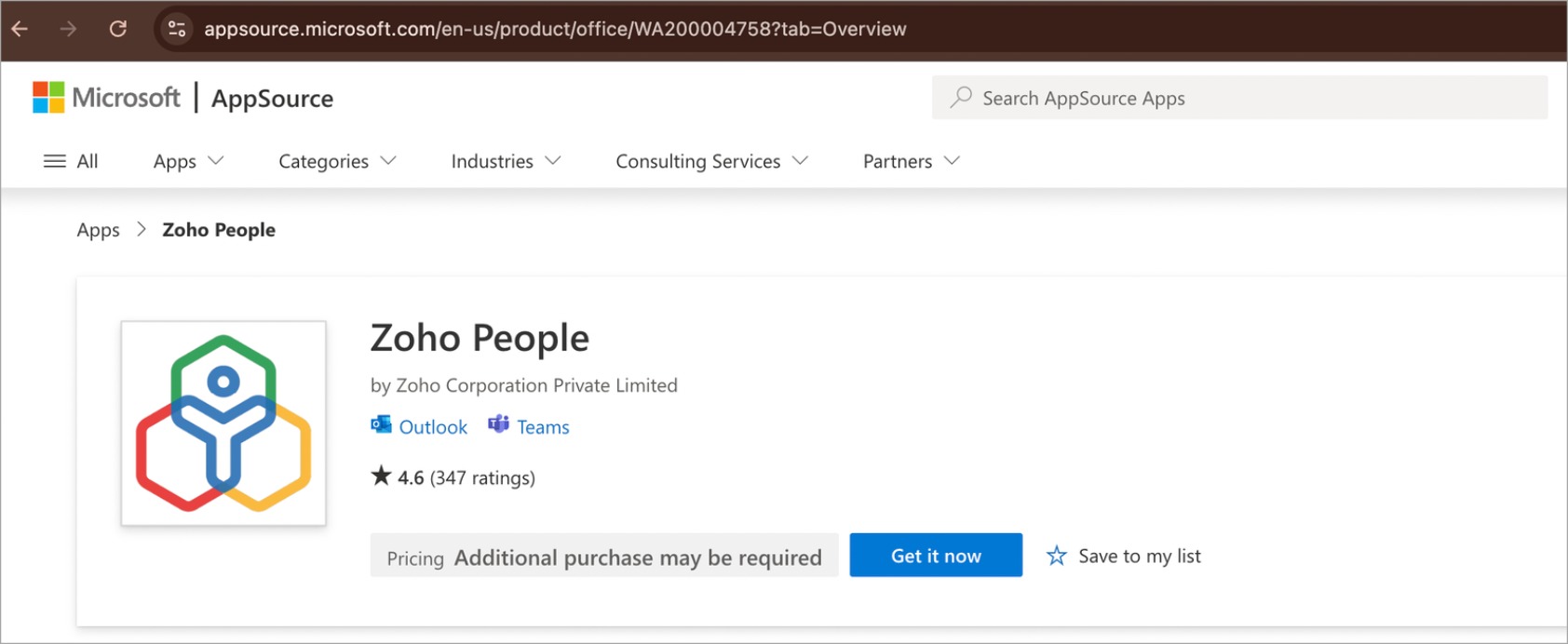Click the Save to my list label
Image resolution: width=1568 pixels, height=644 pixels.
click(1140, 557)
